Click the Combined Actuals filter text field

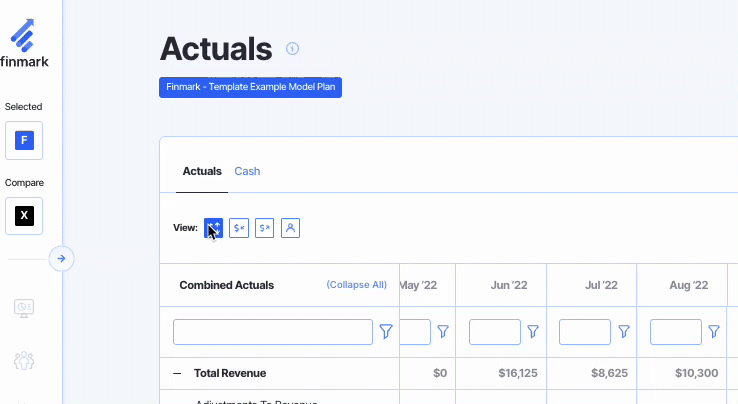pyautogui.click(x=272, y=332)
